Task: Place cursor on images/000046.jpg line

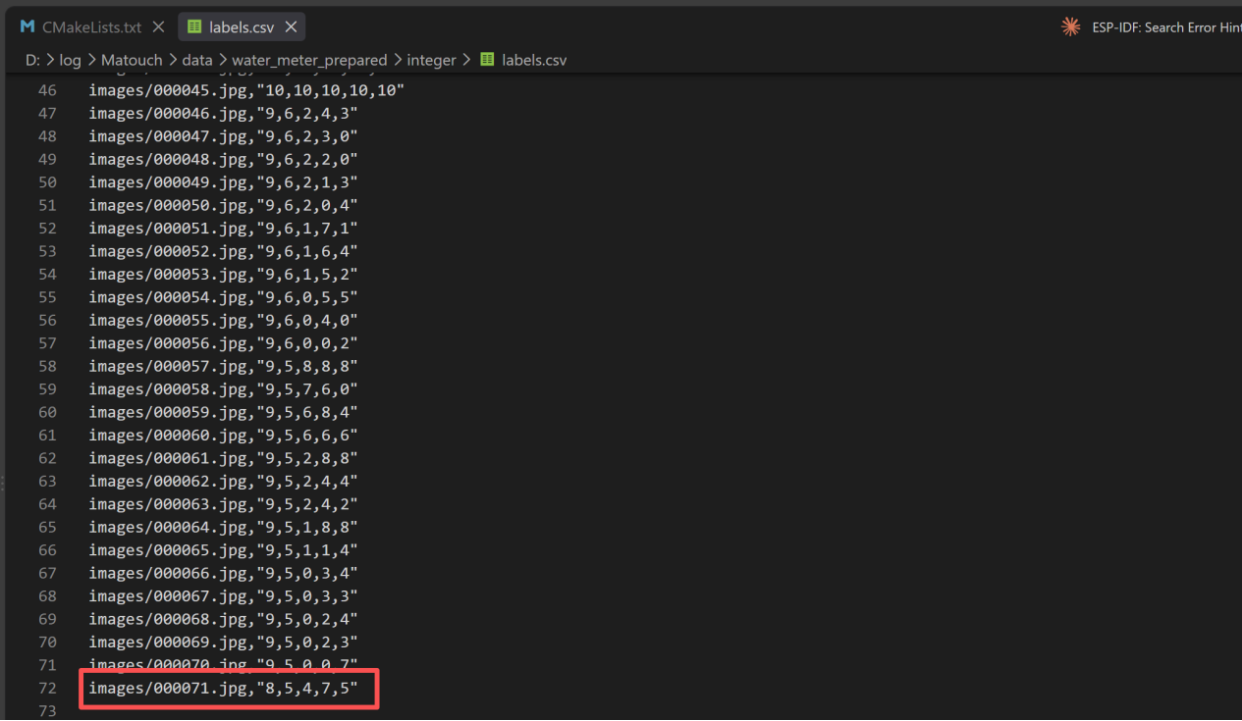Action: pyautogui.click(x=223, y=113)
